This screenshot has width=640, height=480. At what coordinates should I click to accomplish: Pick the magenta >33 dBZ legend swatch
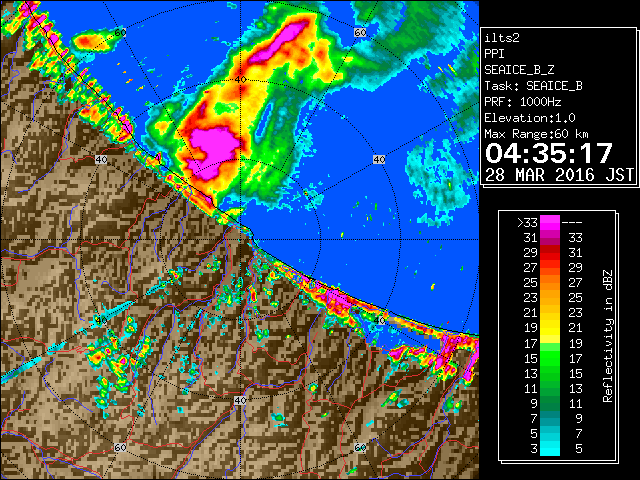pyautogui.click(x=550, y=223)
